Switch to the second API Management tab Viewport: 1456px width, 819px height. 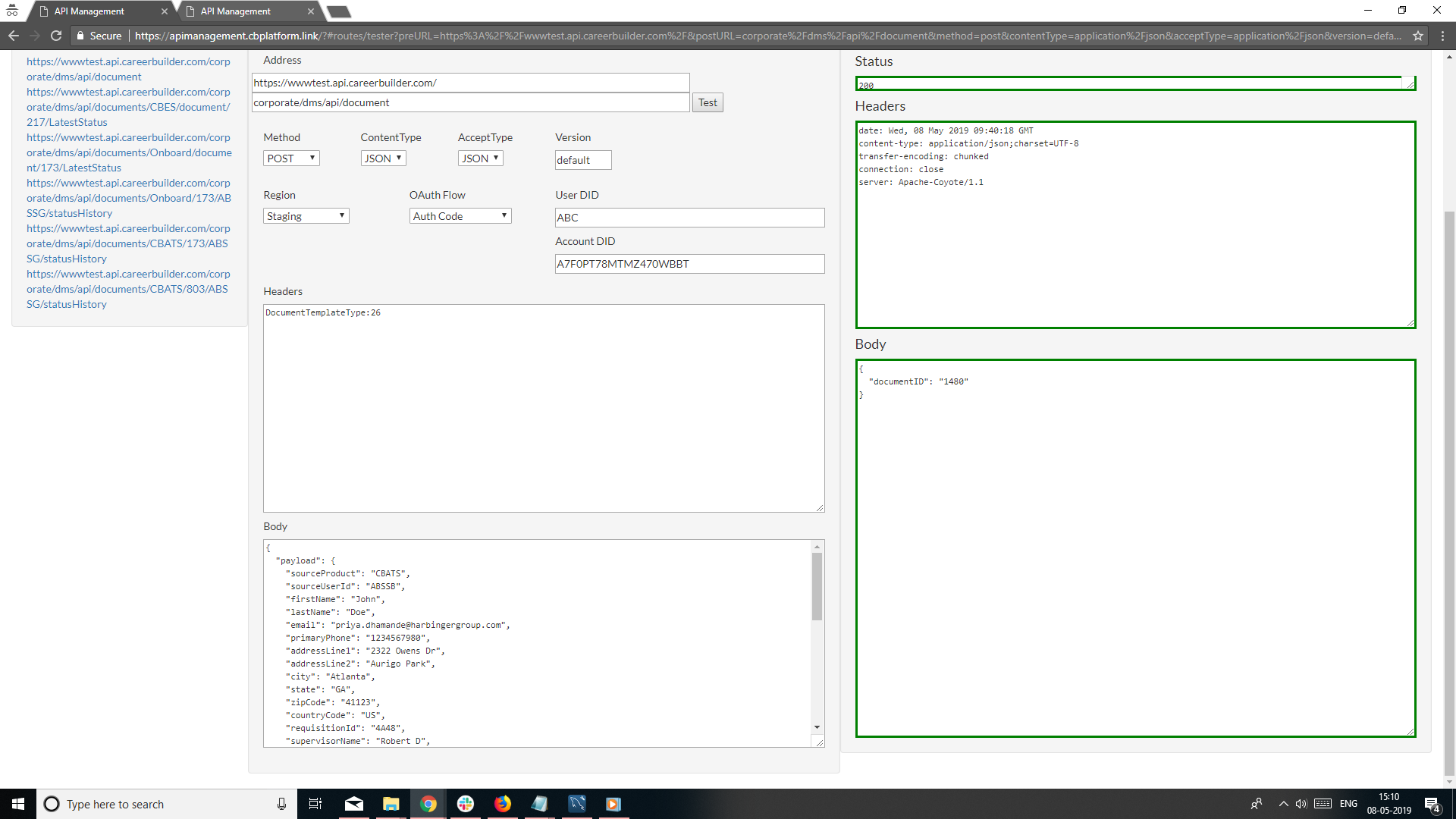coord(245,11)
